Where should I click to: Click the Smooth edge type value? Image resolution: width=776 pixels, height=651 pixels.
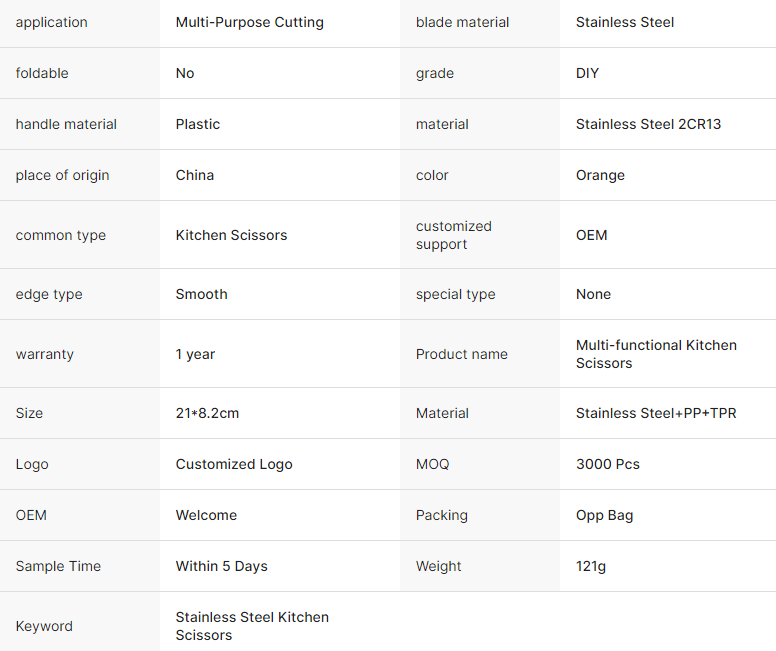(201, 294)
